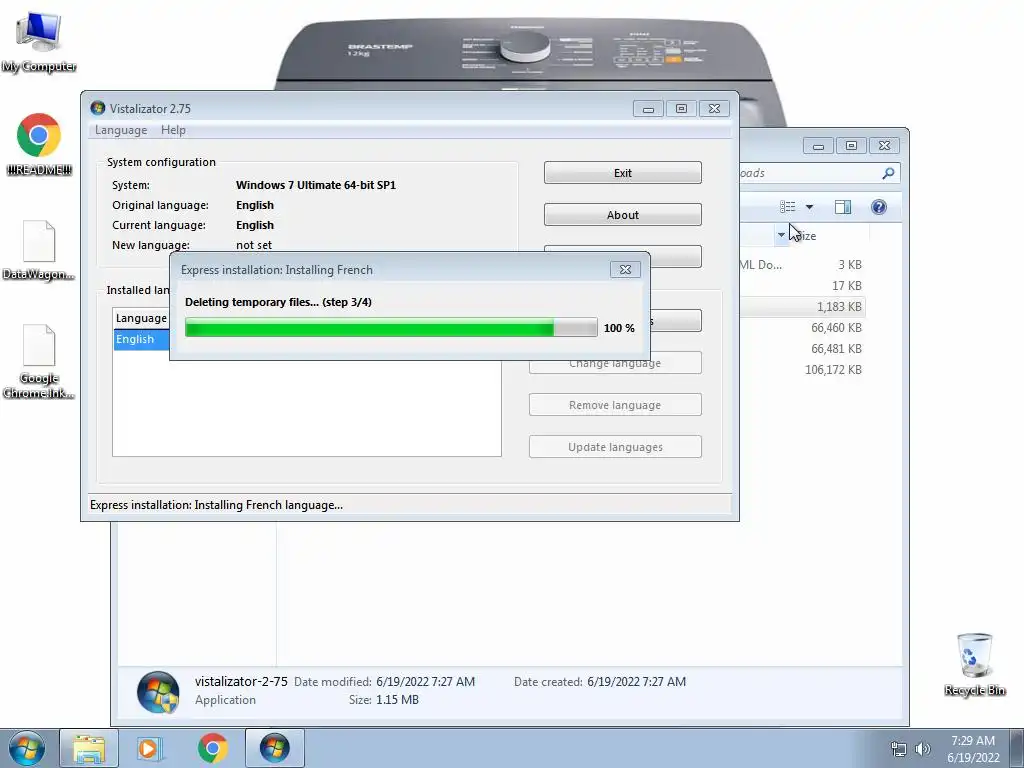Select the 106,172 KB file row
The image size is (1024, 768).
click(803, 370)
